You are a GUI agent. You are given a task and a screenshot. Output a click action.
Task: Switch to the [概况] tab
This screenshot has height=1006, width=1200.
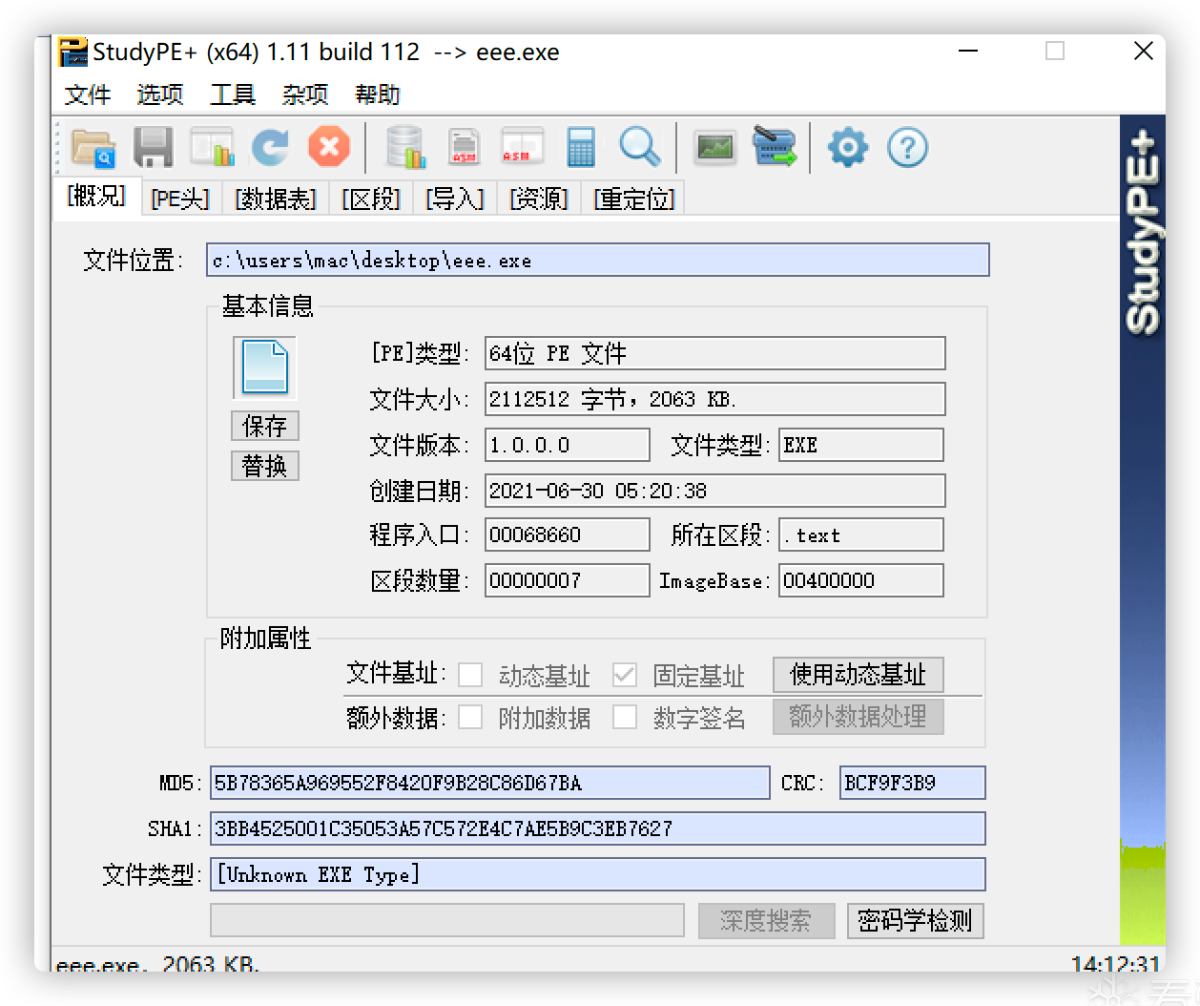click(96, 196)
